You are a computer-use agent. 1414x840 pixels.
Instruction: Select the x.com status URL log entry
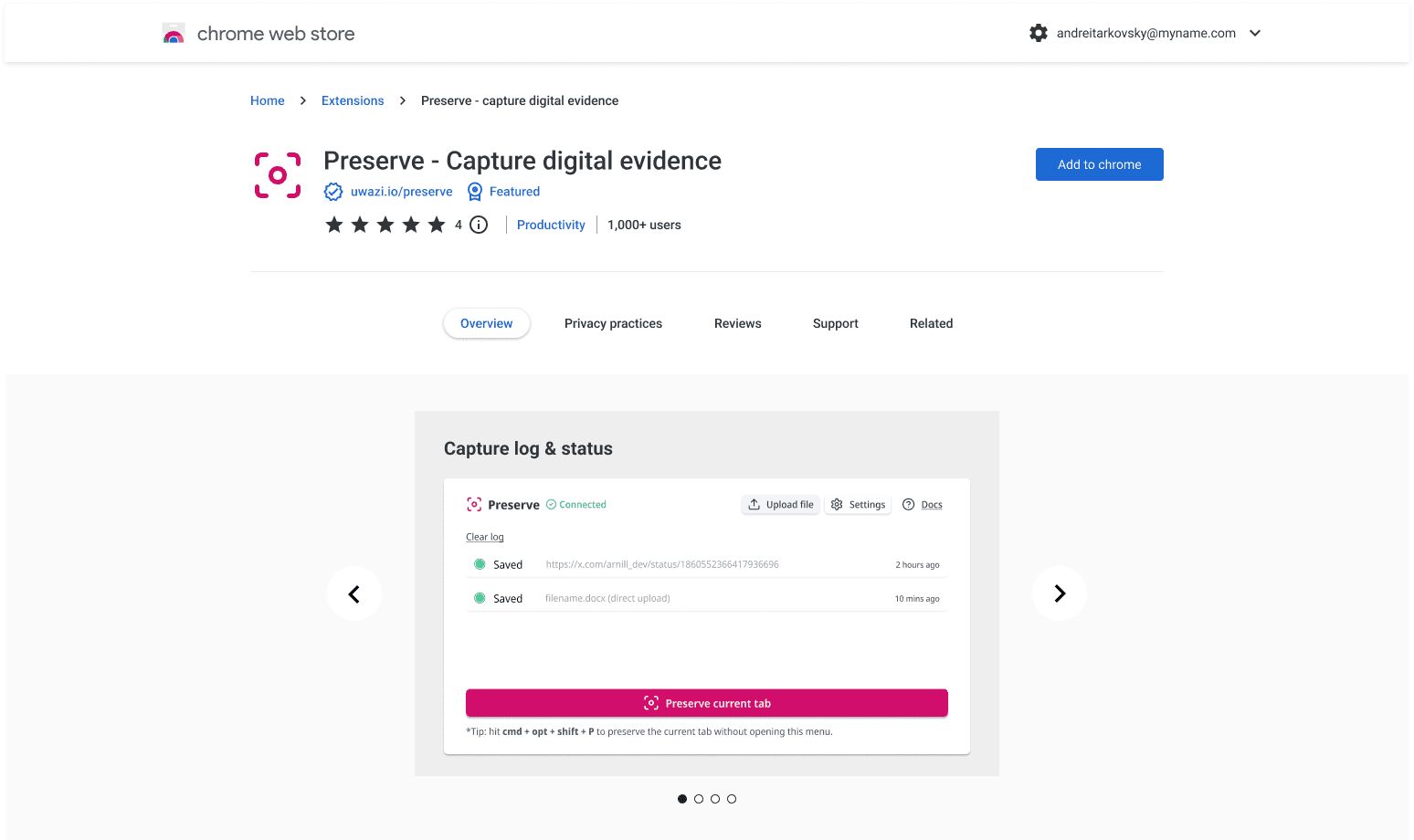coord(662,564)
